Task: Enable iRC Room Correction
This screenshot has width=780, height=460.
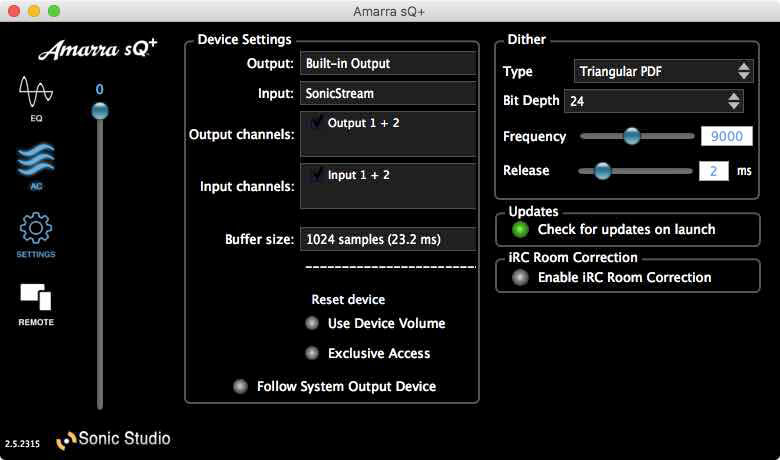Action: click(x=520, y=277)
